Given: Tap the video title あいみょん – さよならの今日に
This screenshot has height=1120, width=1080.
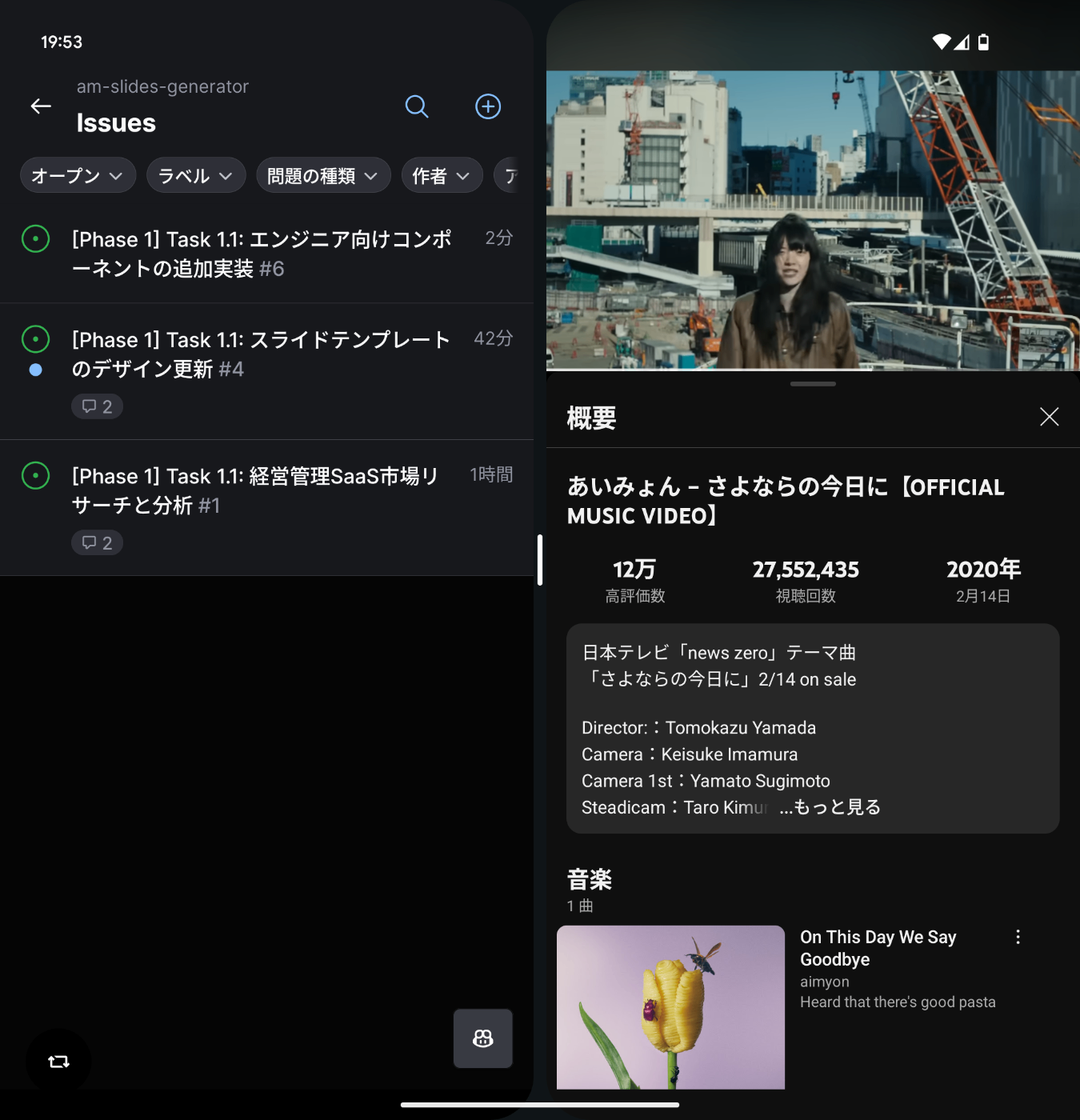Looking at the screenshot, I should pos(786,501).
